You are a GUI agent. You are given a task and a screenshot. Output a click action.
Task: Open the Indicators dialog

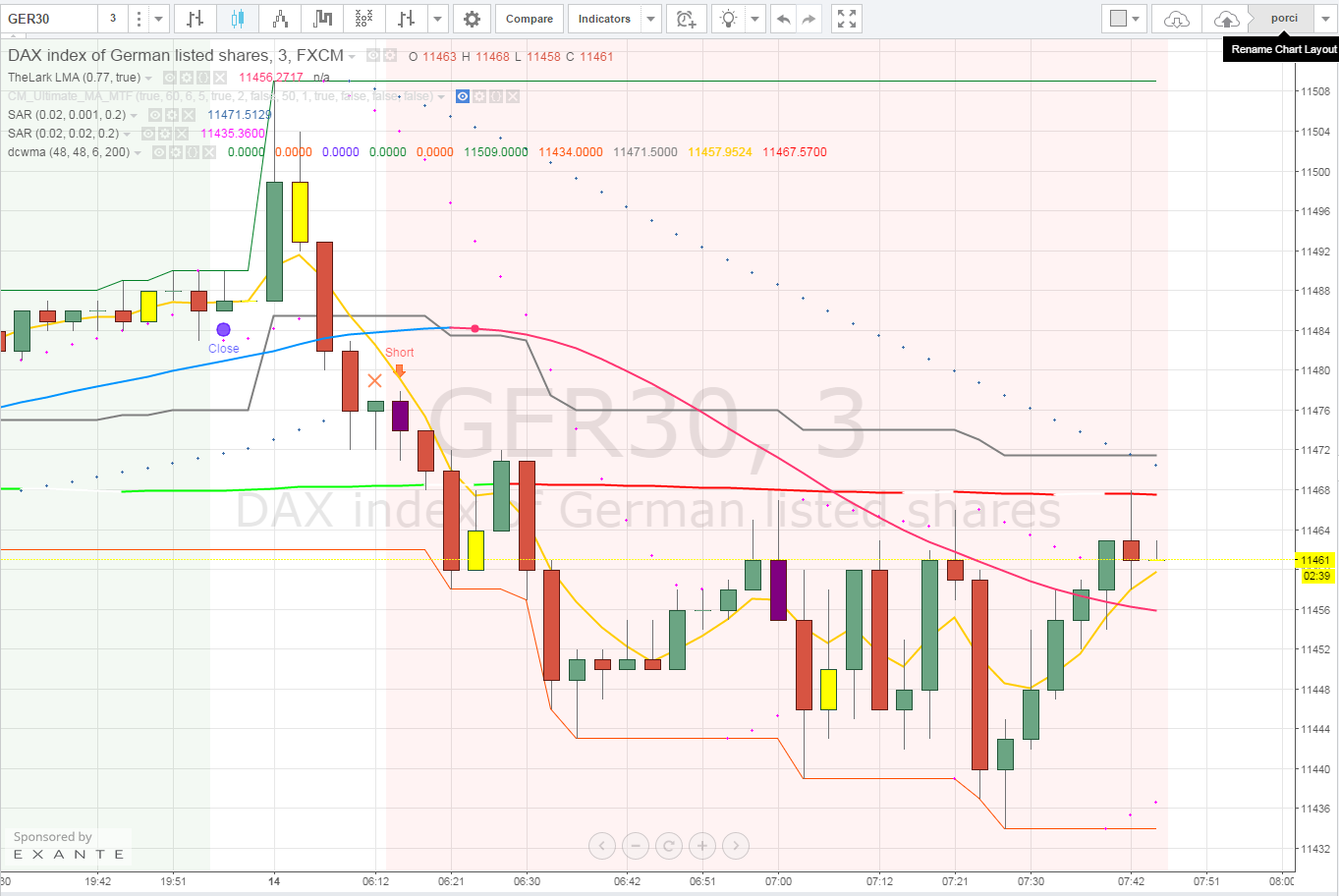(604, 19)
